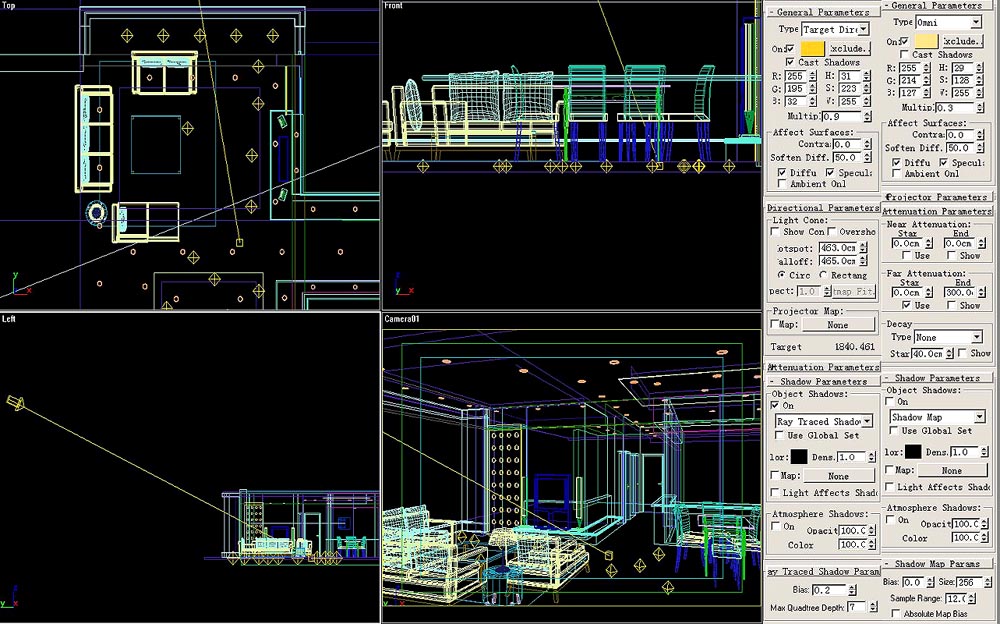
Task: Collapse Attenuation Parameters rollout in Omni panel
Action: (937, 211)
